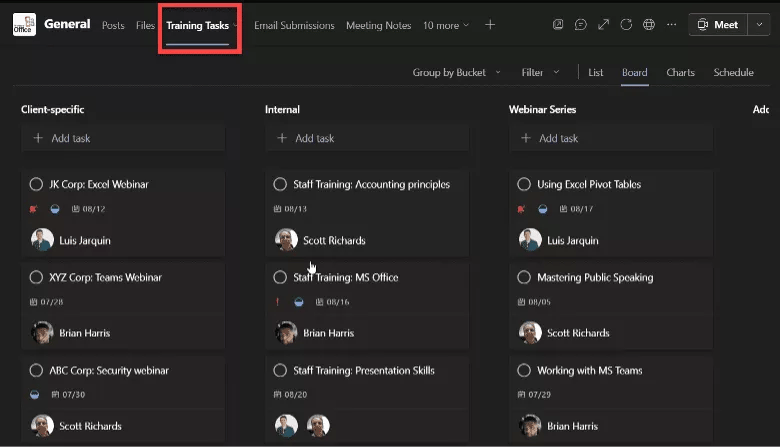
Task: Click progress icon on ABC Corp: Security webinar
Action: tap(34, 395)
